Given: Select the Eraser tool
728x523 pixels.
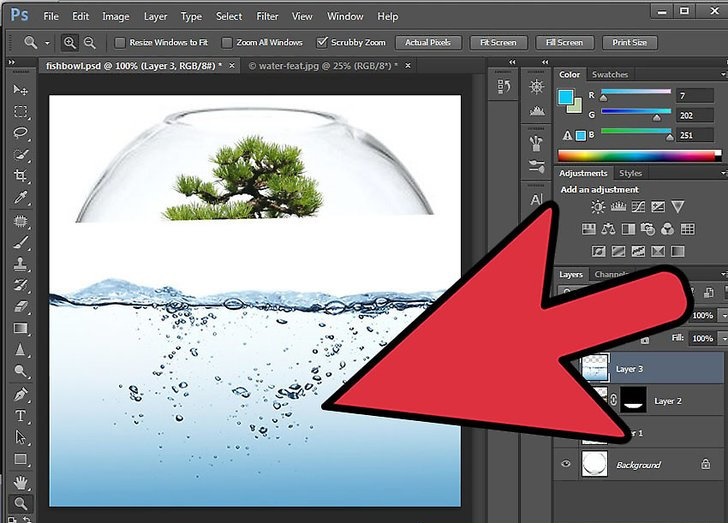Looking at the screenshot, I should [20, 306].
